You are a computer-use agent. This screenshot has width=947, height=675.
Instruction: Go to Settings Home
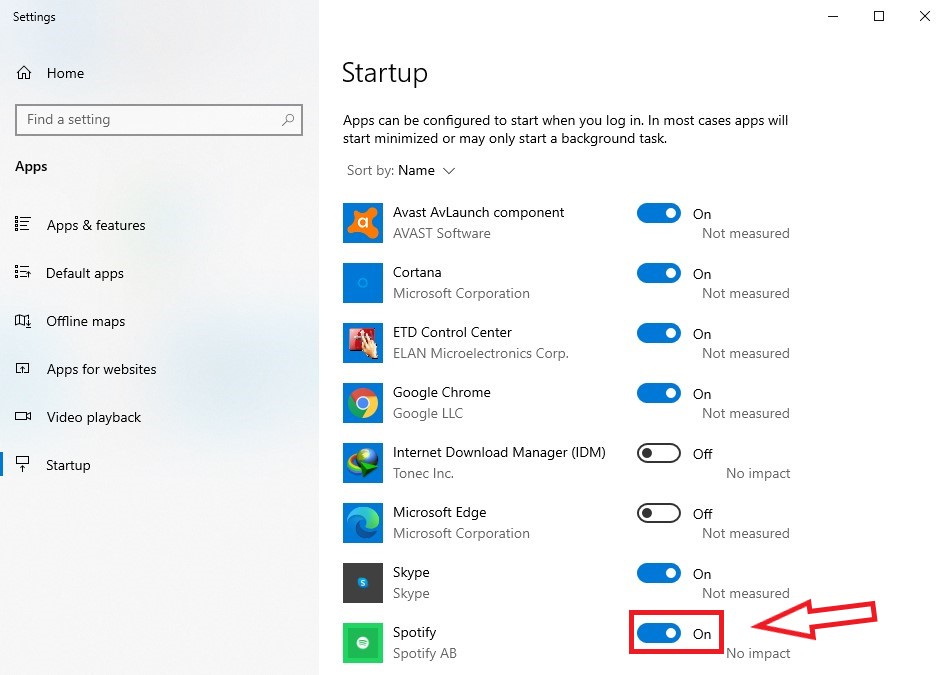coord(64,73)
